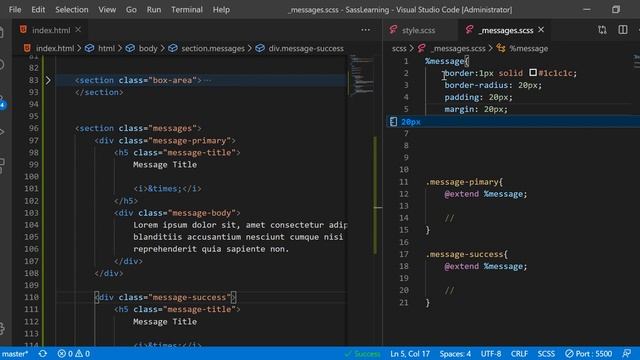Click @extend %message on line 12
Viewport: 640px width, 360px height.
(486, 194)
